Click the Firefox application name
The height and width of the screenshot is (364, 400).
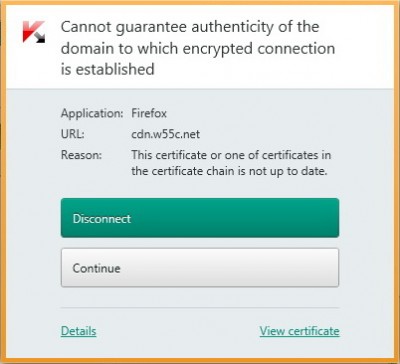[149, 114]
